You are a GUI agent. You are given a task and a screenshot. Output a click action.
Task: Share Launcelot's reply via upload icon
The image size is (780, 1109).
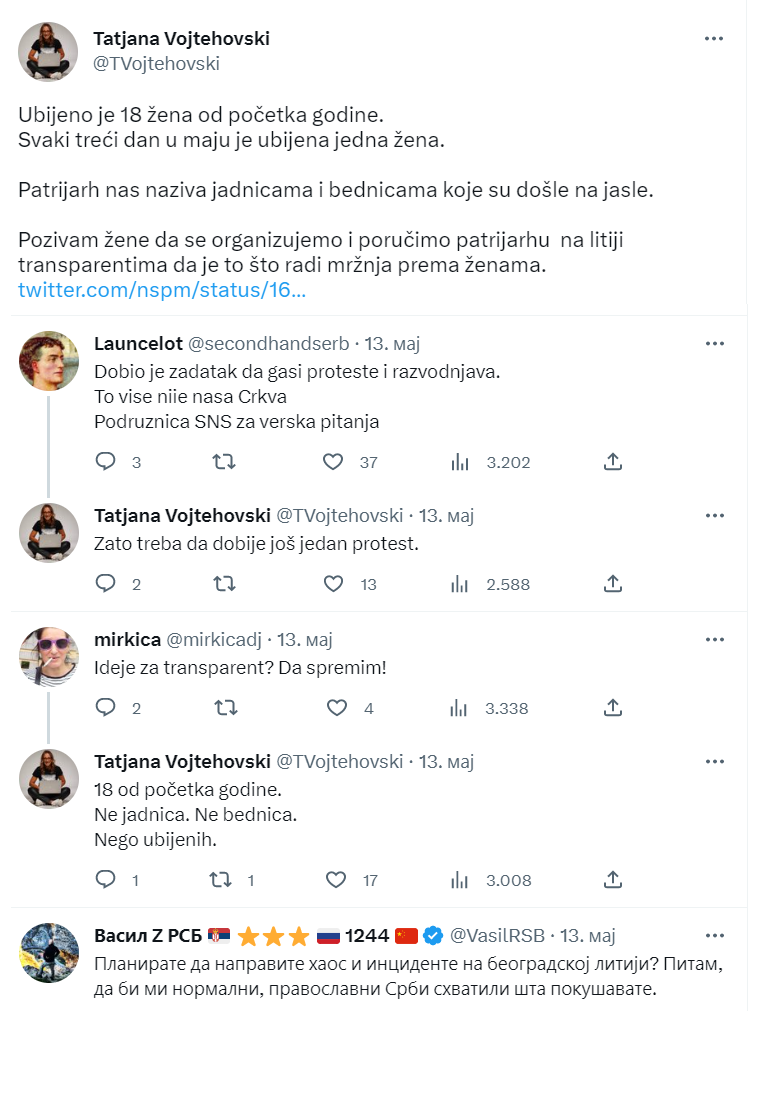click(x=613, y=462)
